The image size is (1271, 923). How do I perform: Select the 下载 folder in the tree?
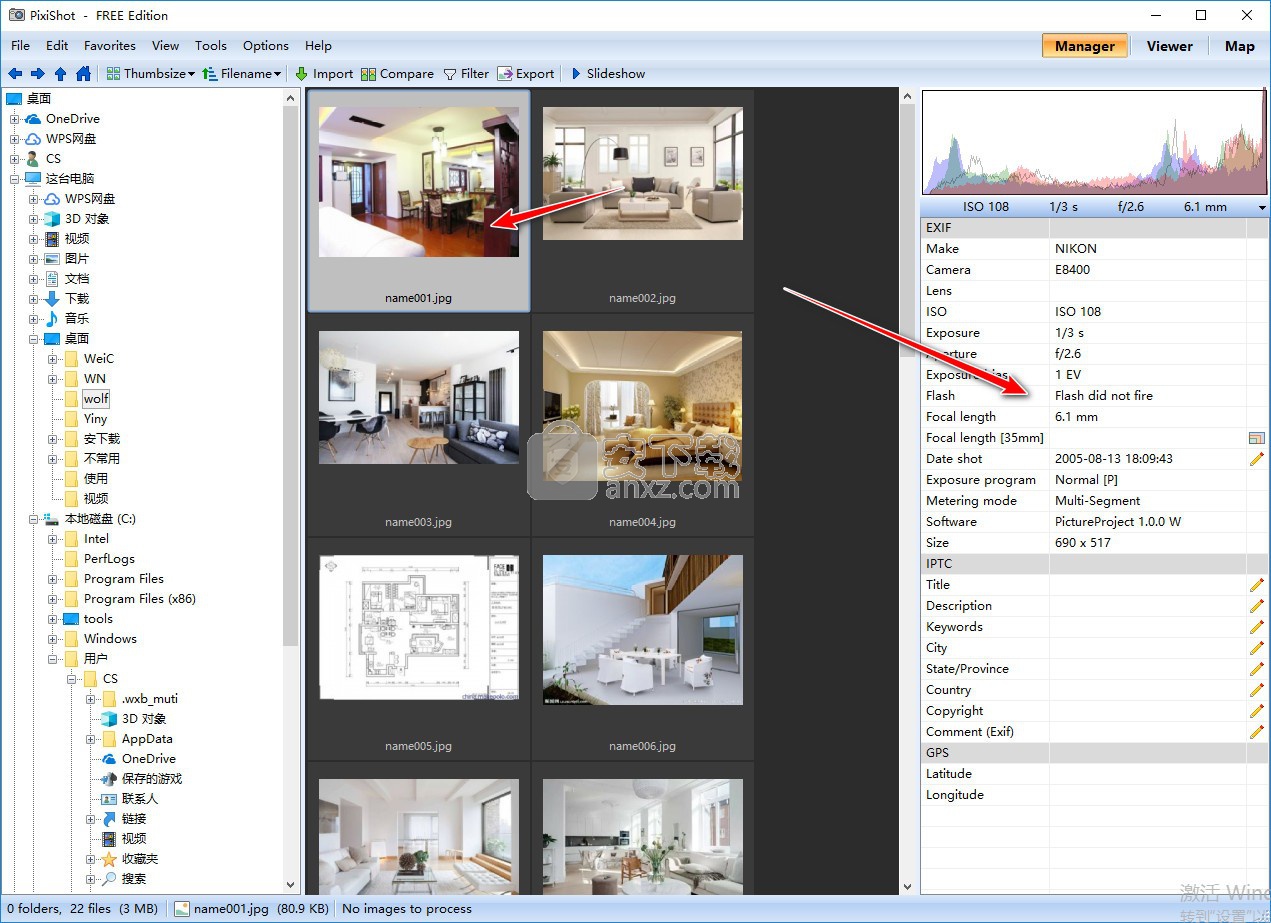tap(77, 299)
